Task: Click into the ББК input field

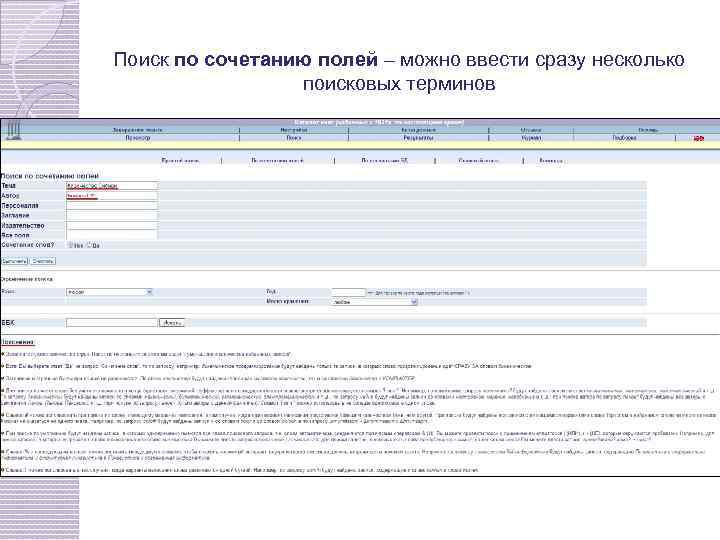Action: pyautogui.click(x=112, y=323)
